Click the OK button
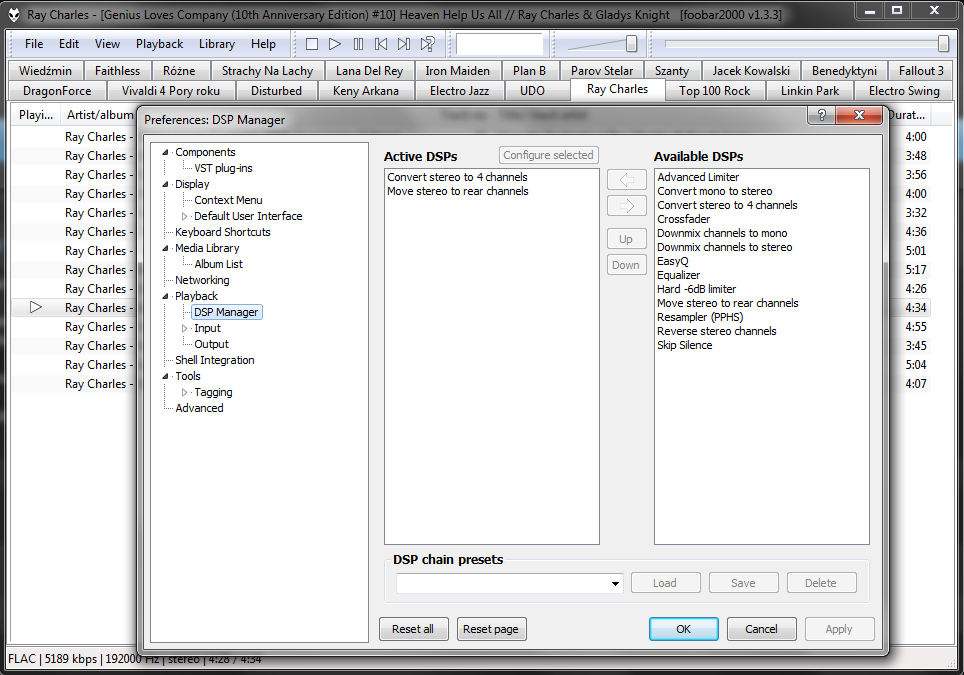The image size is (964, 675). (x=684, y=629)
